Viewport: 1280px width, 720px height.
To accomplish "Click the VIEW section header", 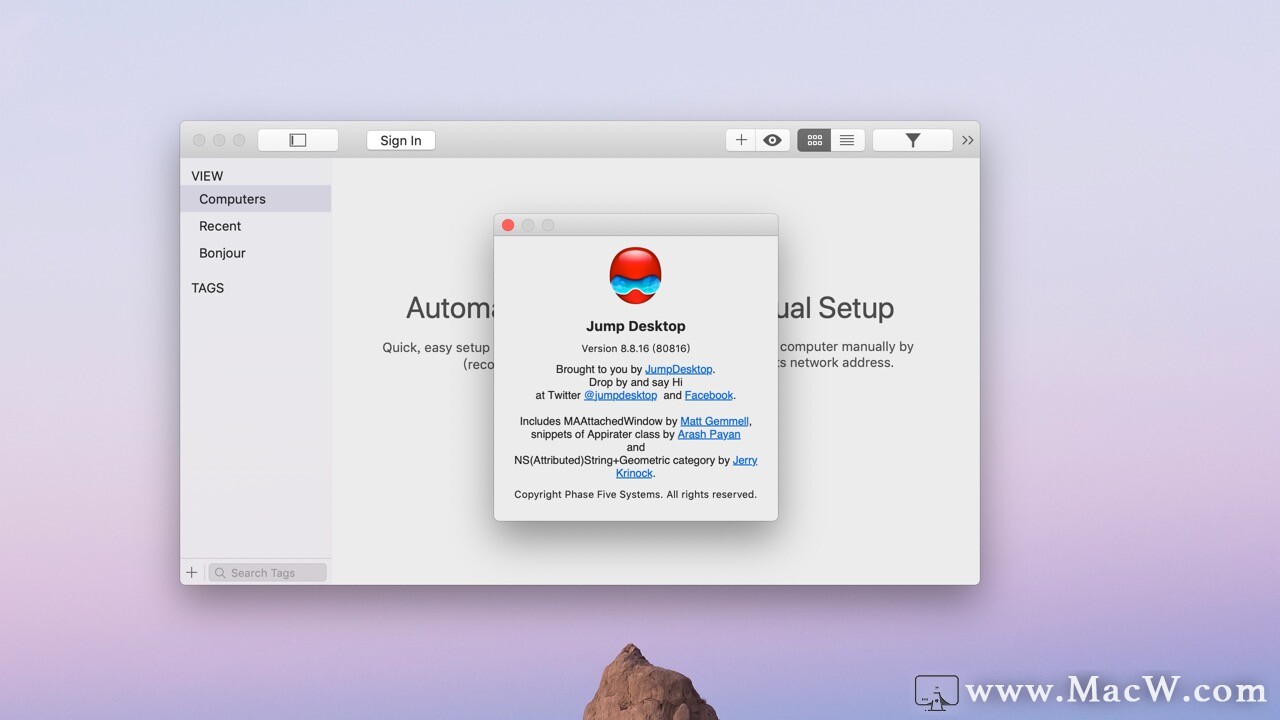I will tap(207, 176).
